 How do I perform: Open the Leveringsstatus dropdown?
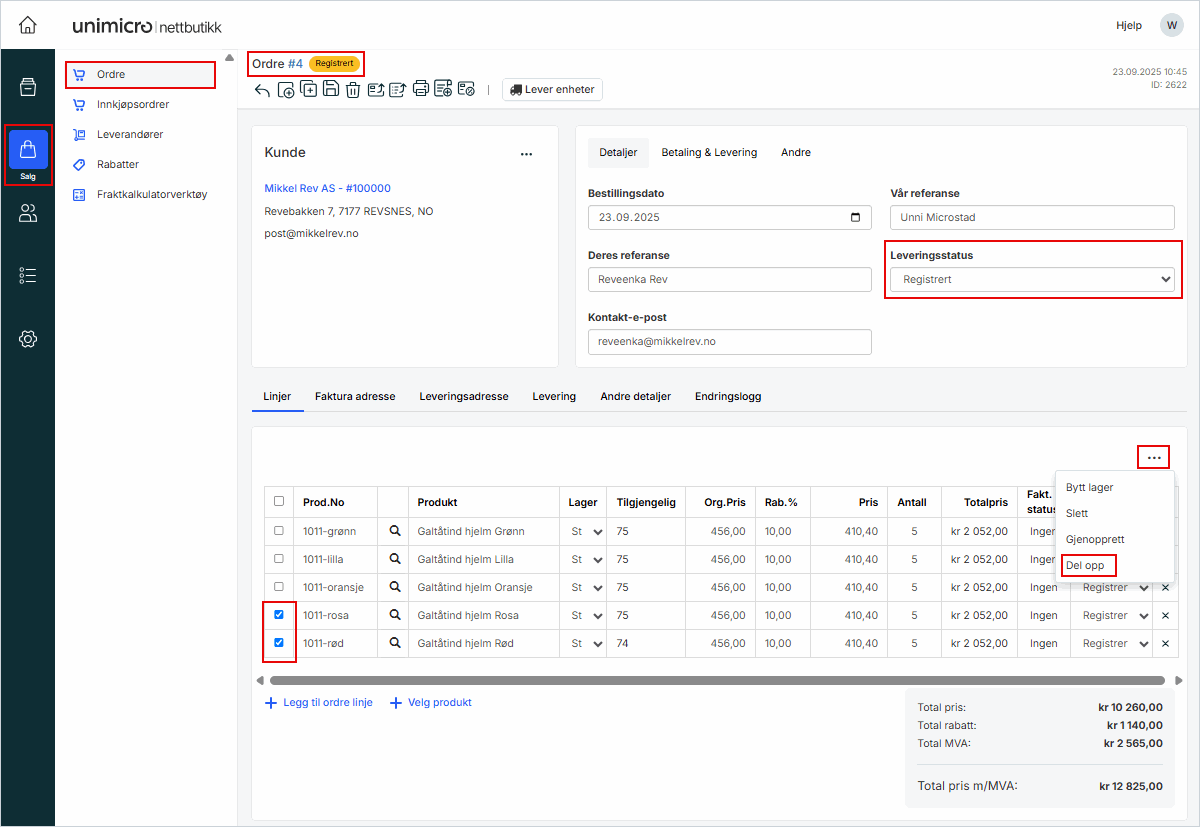point(1031,280)
